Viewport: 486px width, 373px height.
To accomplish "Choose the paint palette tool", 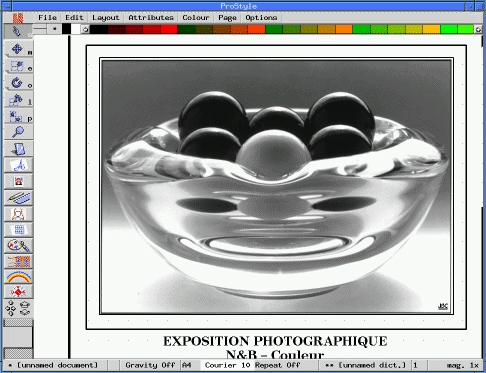I will tap(18, 246).
